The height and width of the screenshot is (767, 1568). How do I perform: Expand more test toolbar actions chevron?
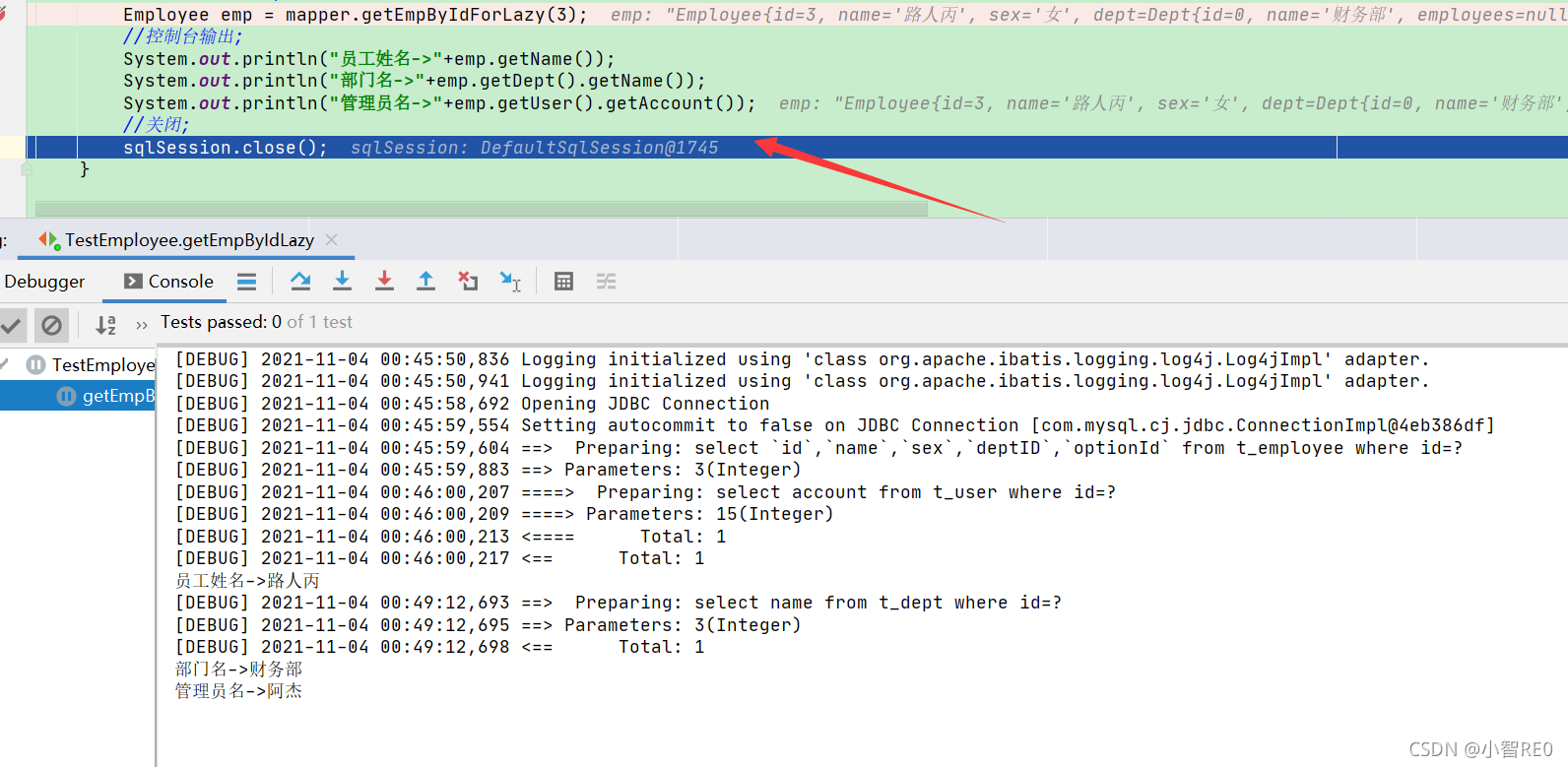coord(142,324)
